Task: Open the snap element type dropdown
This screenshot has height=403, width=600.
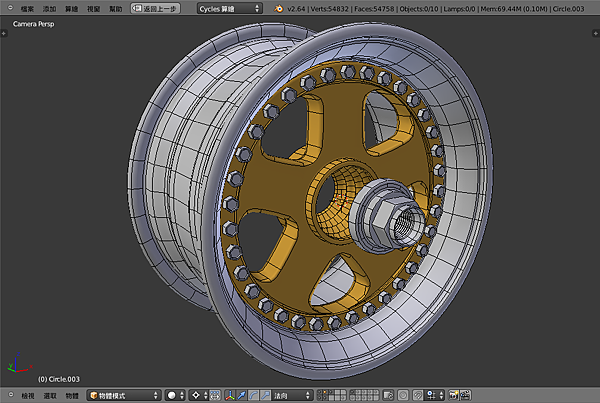Action: point(435,395)
